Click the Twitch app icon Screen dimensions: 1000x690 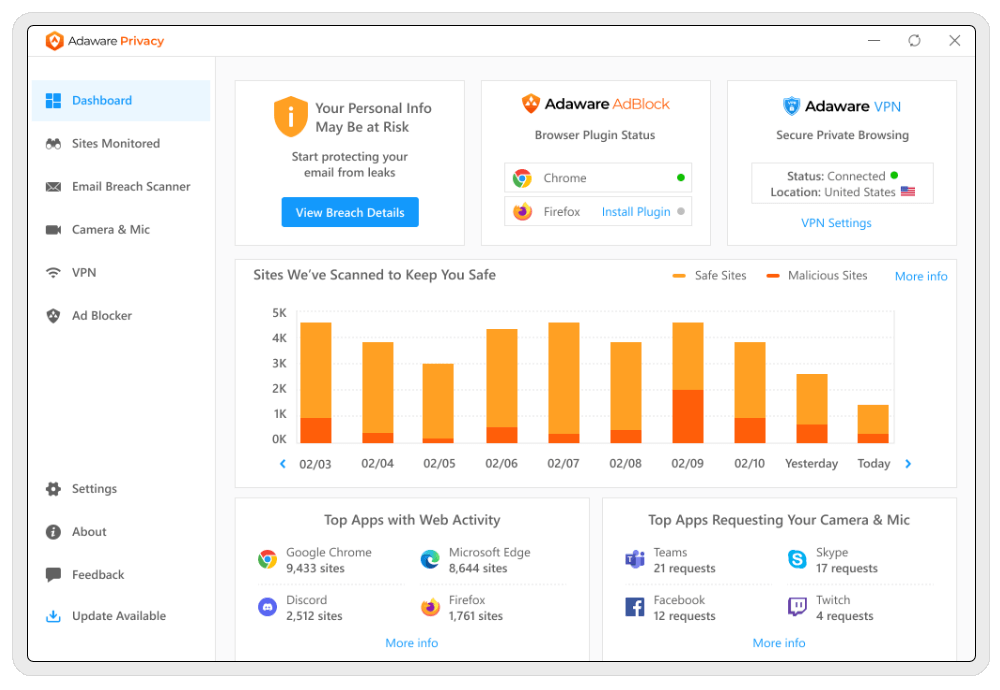click(797, 607)
